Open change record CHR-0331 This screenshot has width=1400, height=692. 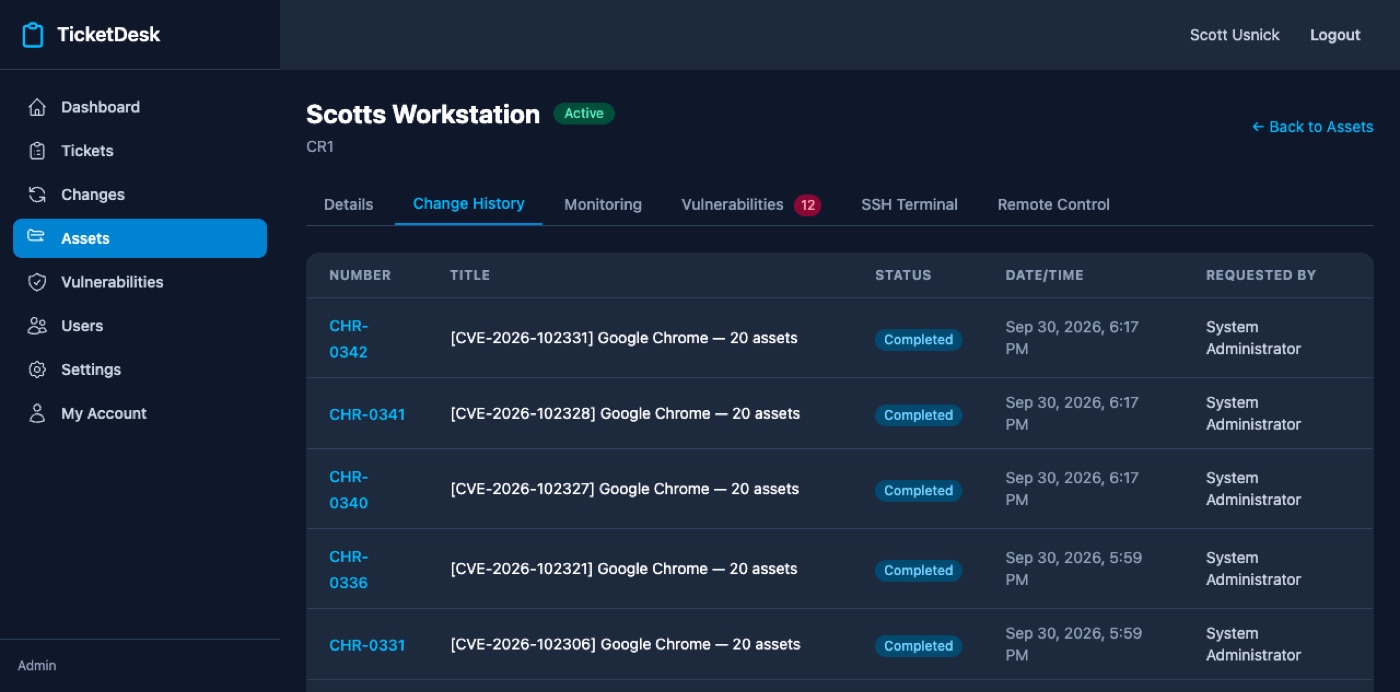[x=367, y=645]
